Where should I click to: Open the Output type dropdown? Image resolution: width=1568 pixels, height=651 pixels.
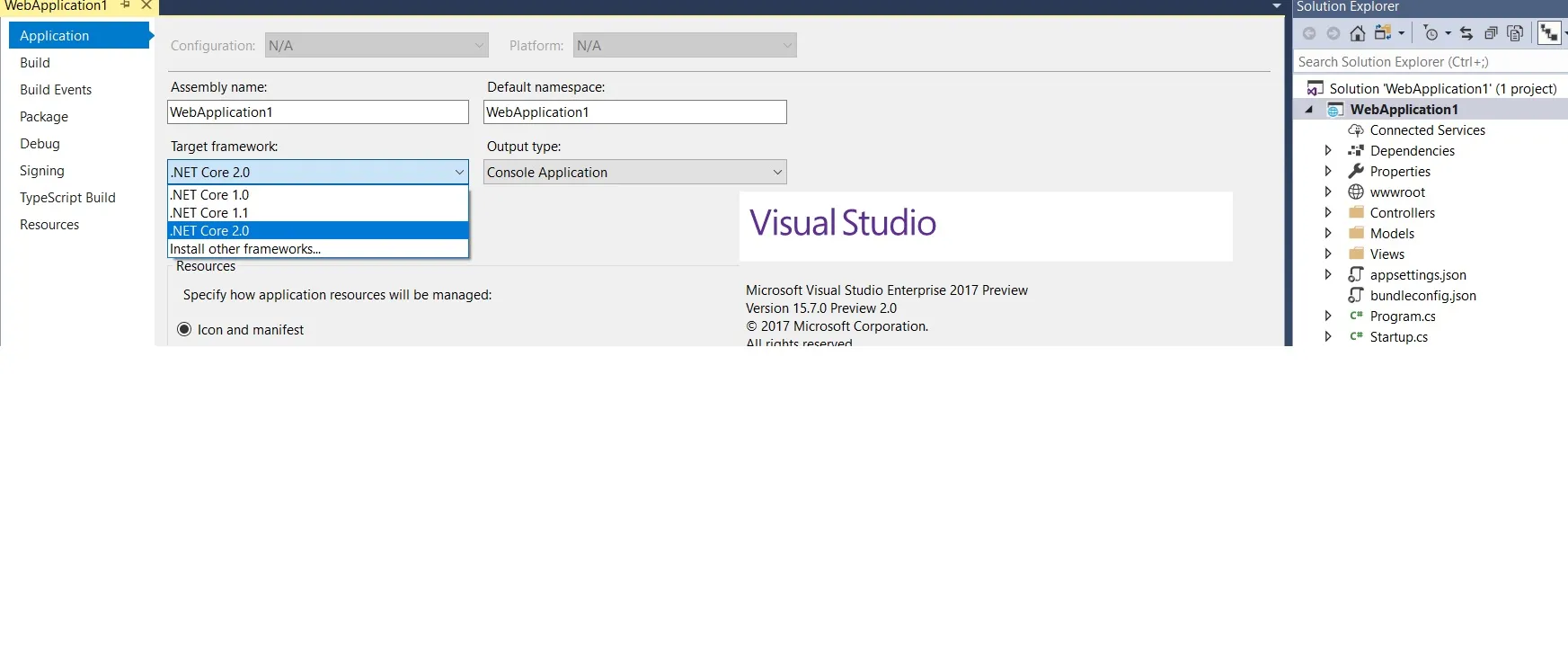pyautogui.click(x=635, y=172)
